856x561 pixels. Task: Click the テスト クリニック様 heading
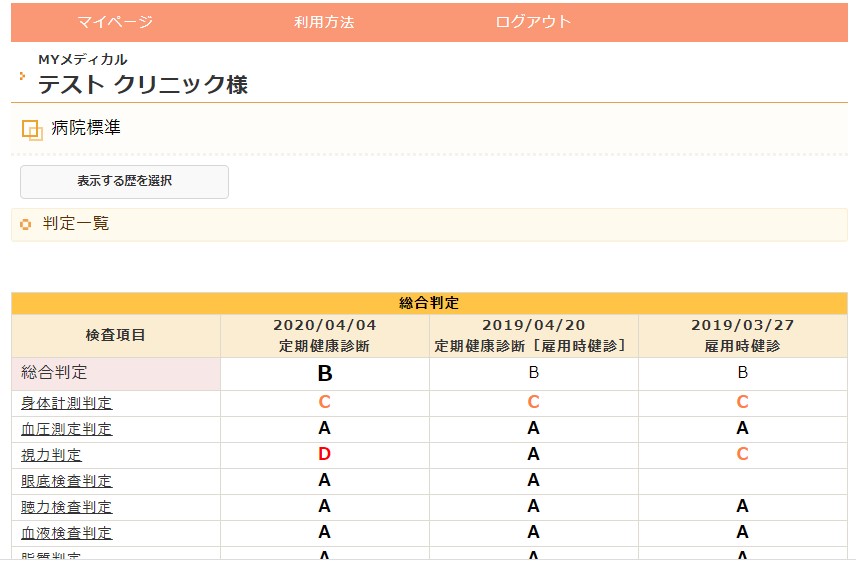coord(143,85)
